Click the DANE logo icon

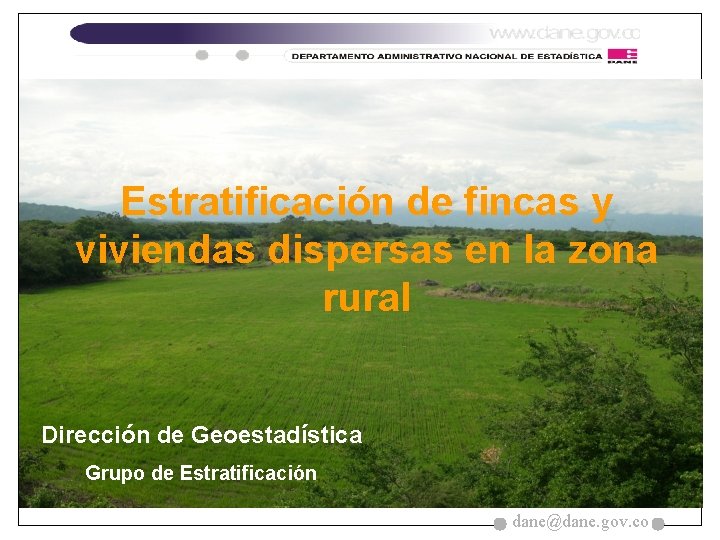pyautogui.click(x=622, y=56)
